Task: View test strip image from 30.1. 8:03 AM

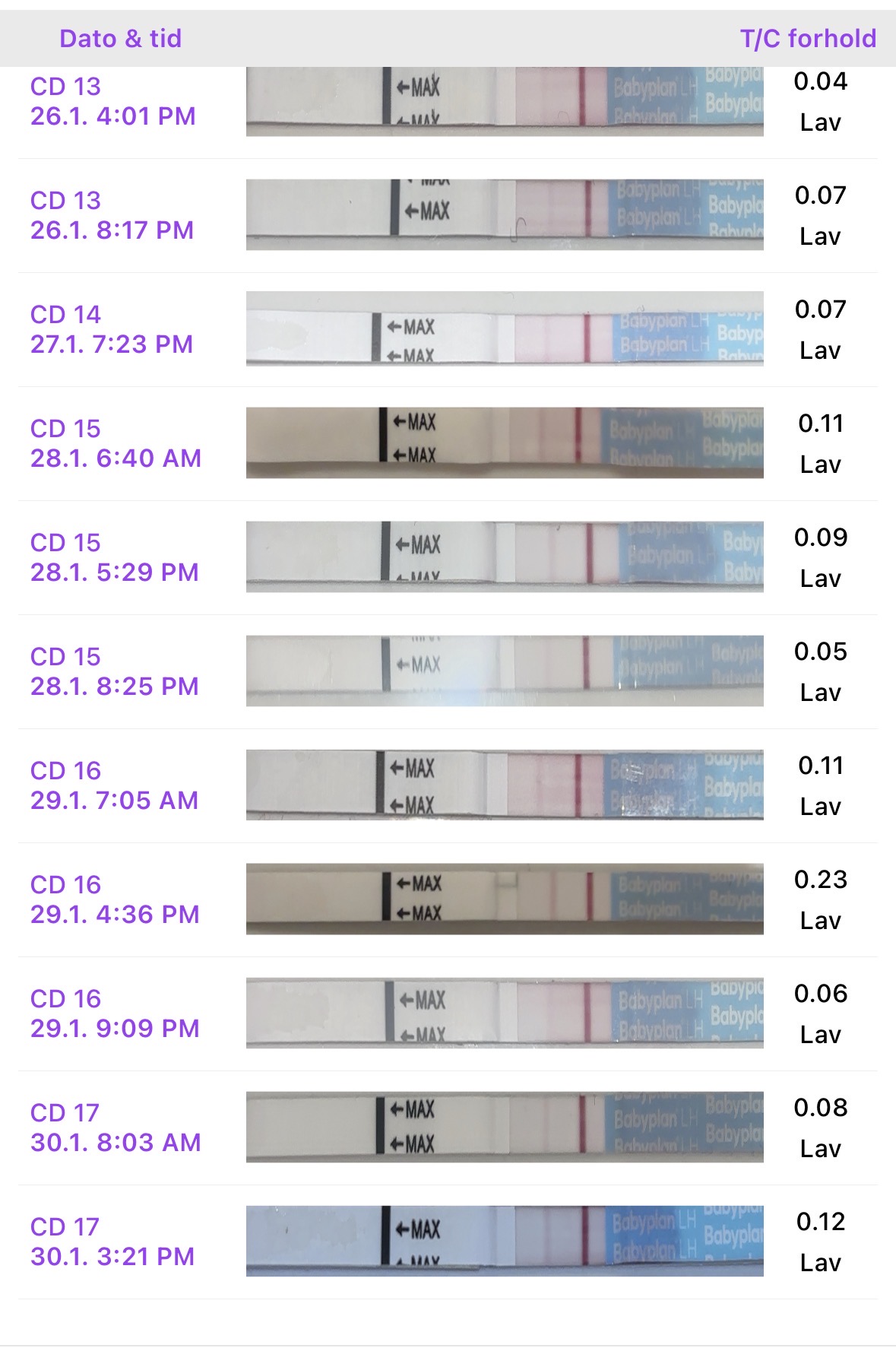Action: pos(505,1127)
